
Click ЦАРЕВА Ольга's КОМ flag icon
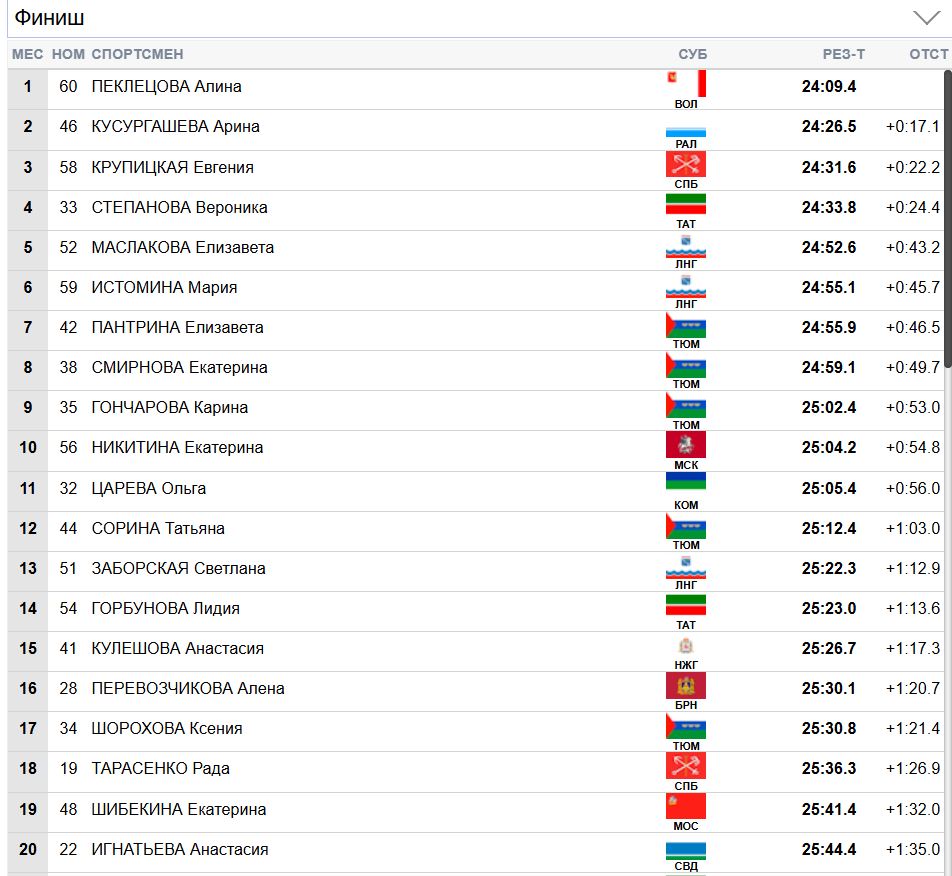coord(686,484)
